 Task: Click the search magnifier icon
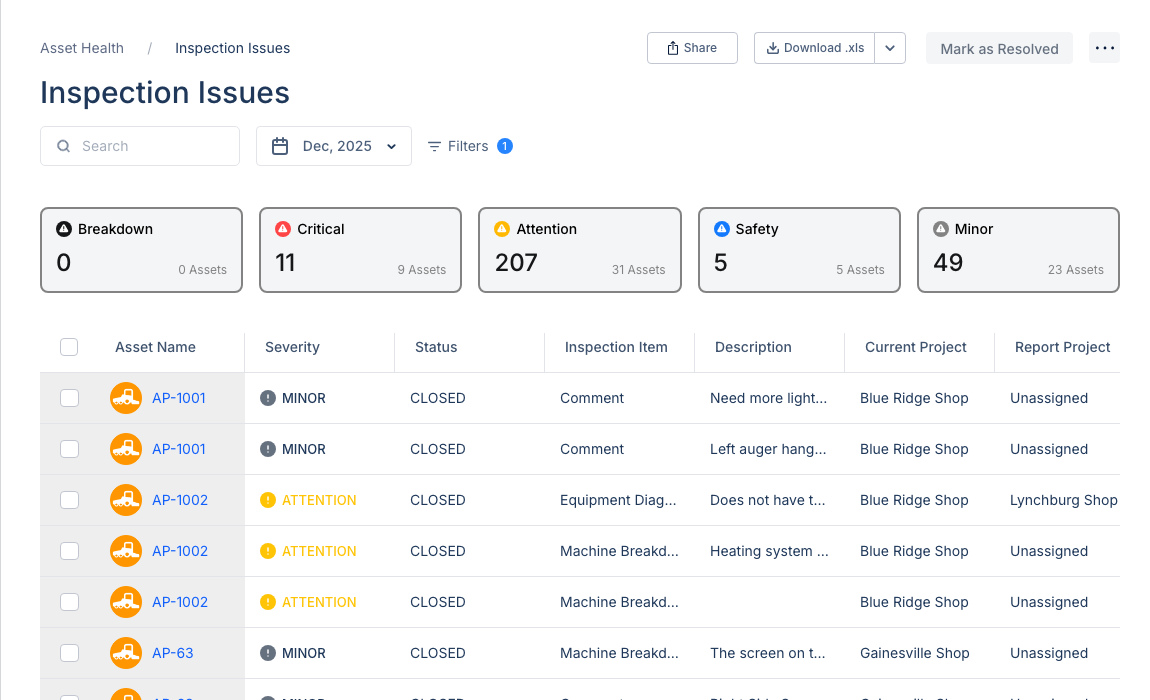pos(64,146)
